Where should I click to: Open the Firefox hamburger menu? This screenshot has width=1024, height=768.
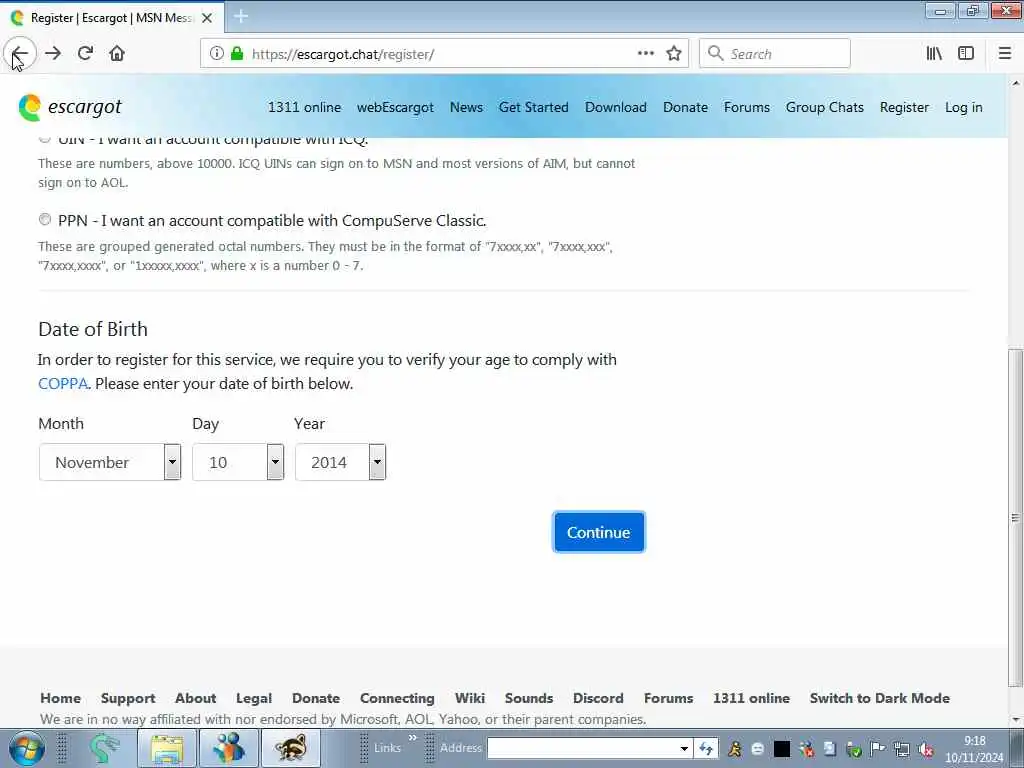pos(1005,54)
